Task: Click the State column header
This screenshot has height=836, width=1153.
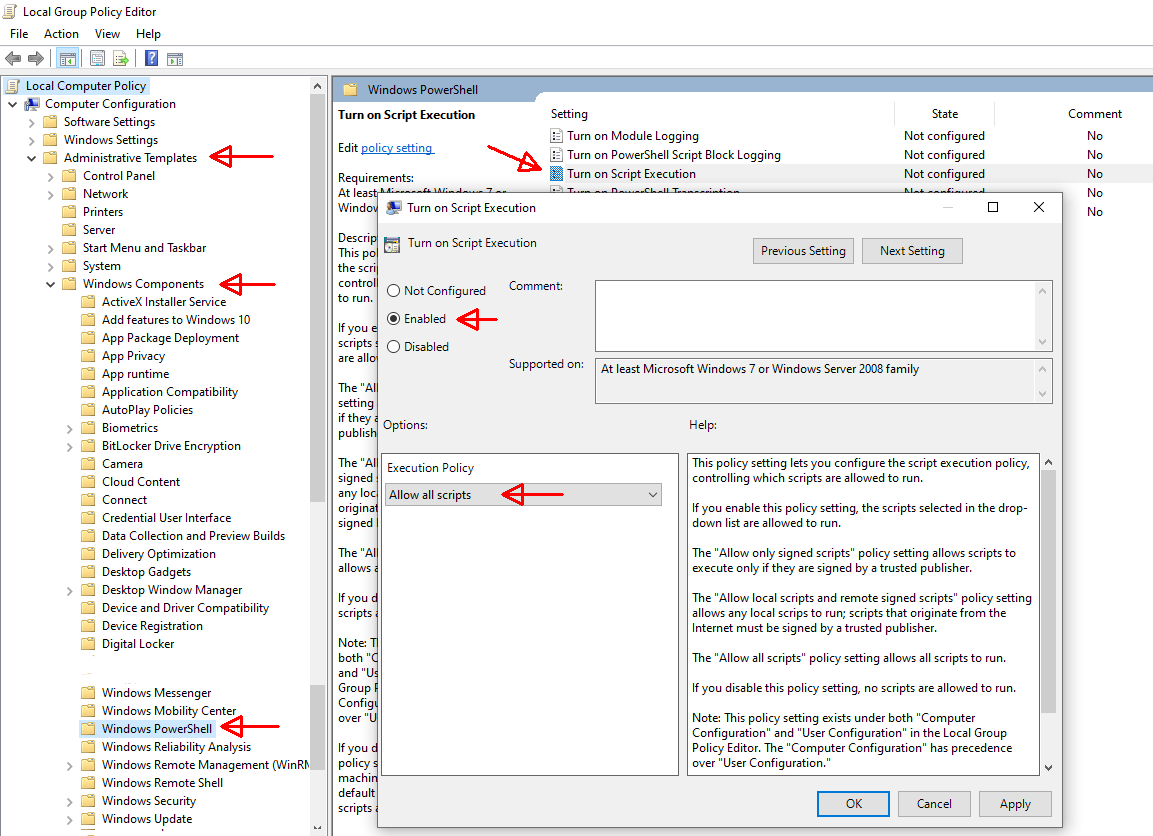Action: pos(945,114)
